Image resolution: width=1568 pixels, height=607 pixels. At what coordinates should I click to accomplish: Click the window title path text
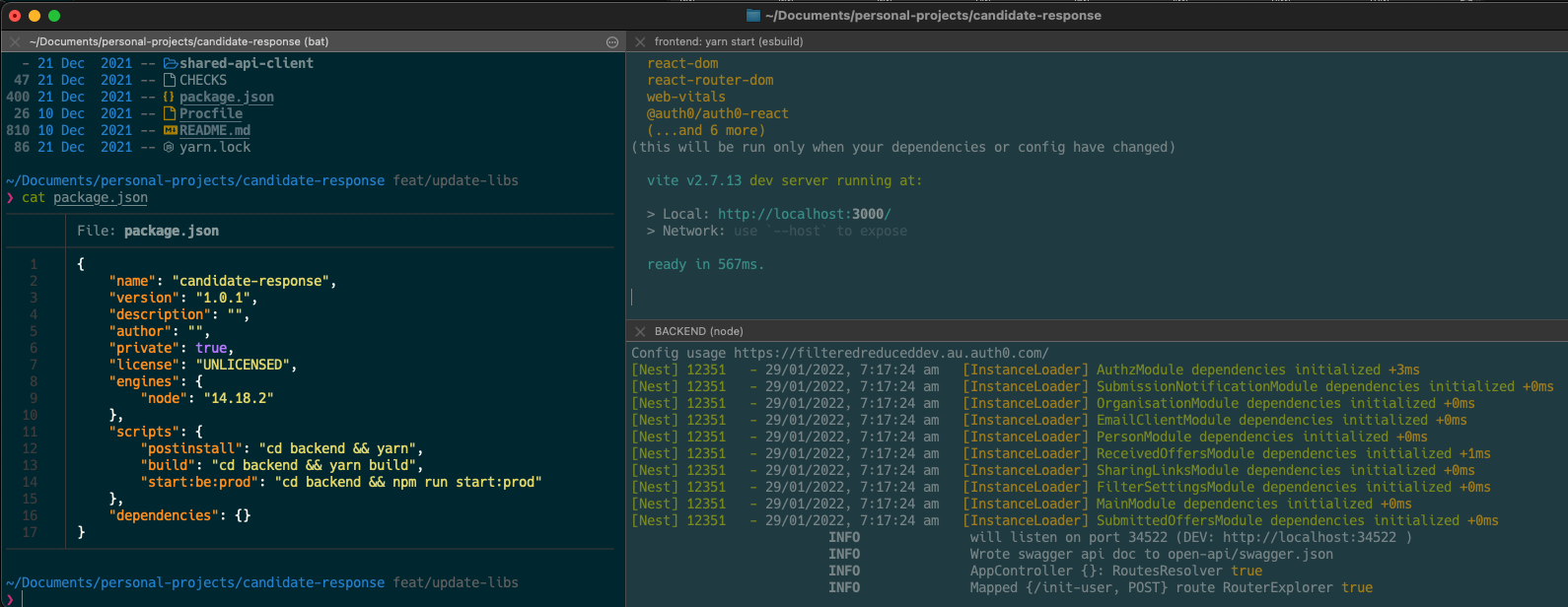pos(933,15)
